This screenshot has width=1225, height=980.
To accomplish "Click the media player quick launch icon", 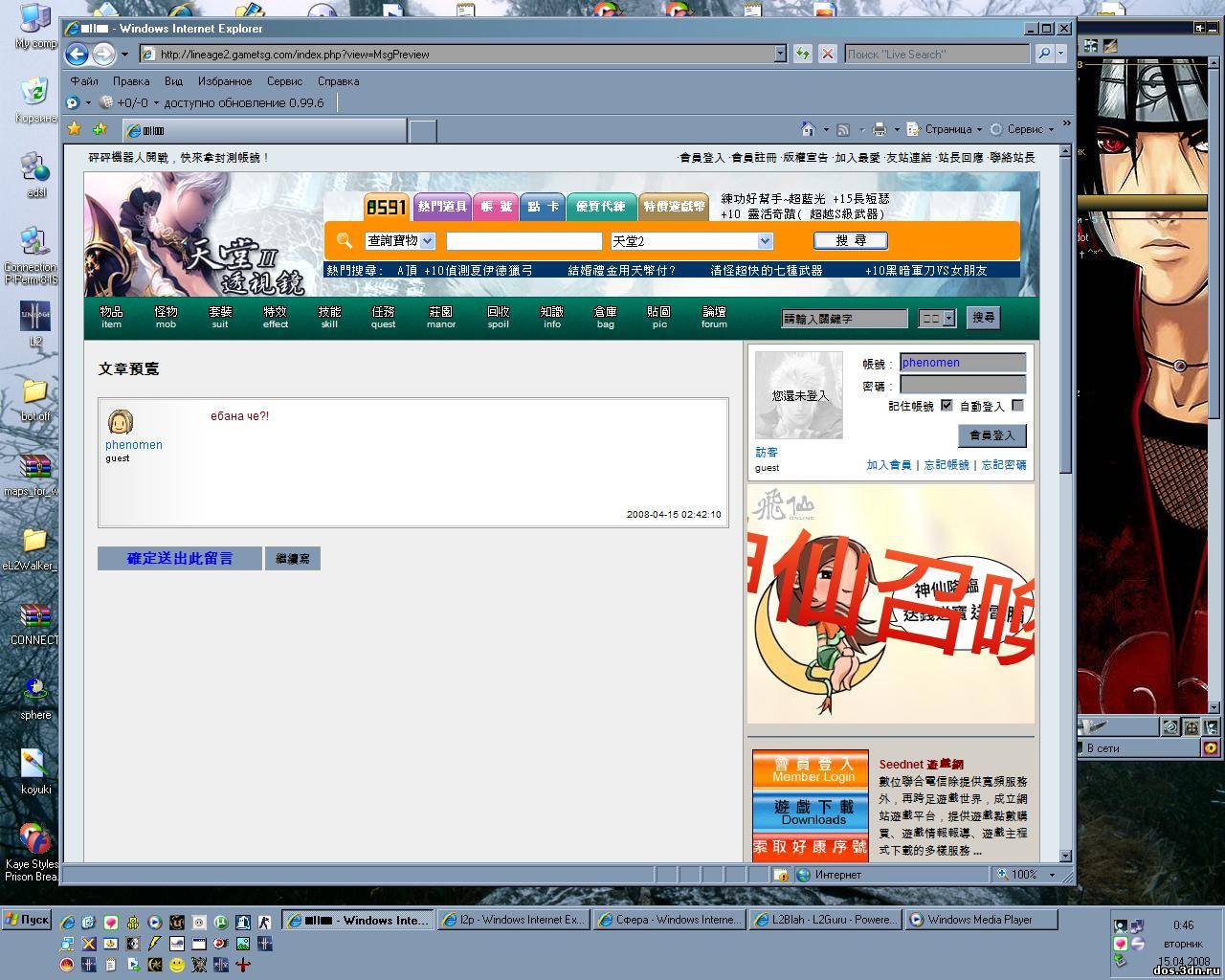I will 155,922.
